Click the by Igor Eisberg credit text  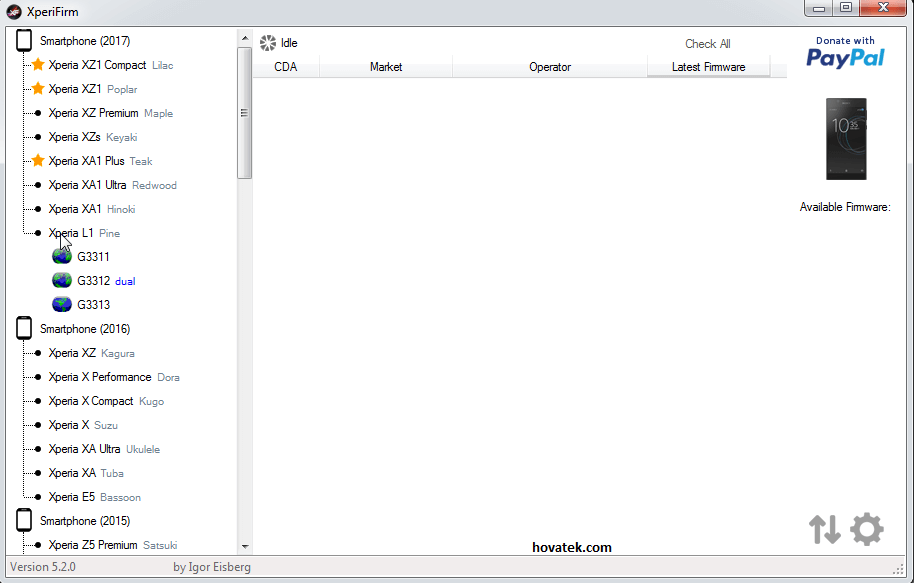[212, 567]
